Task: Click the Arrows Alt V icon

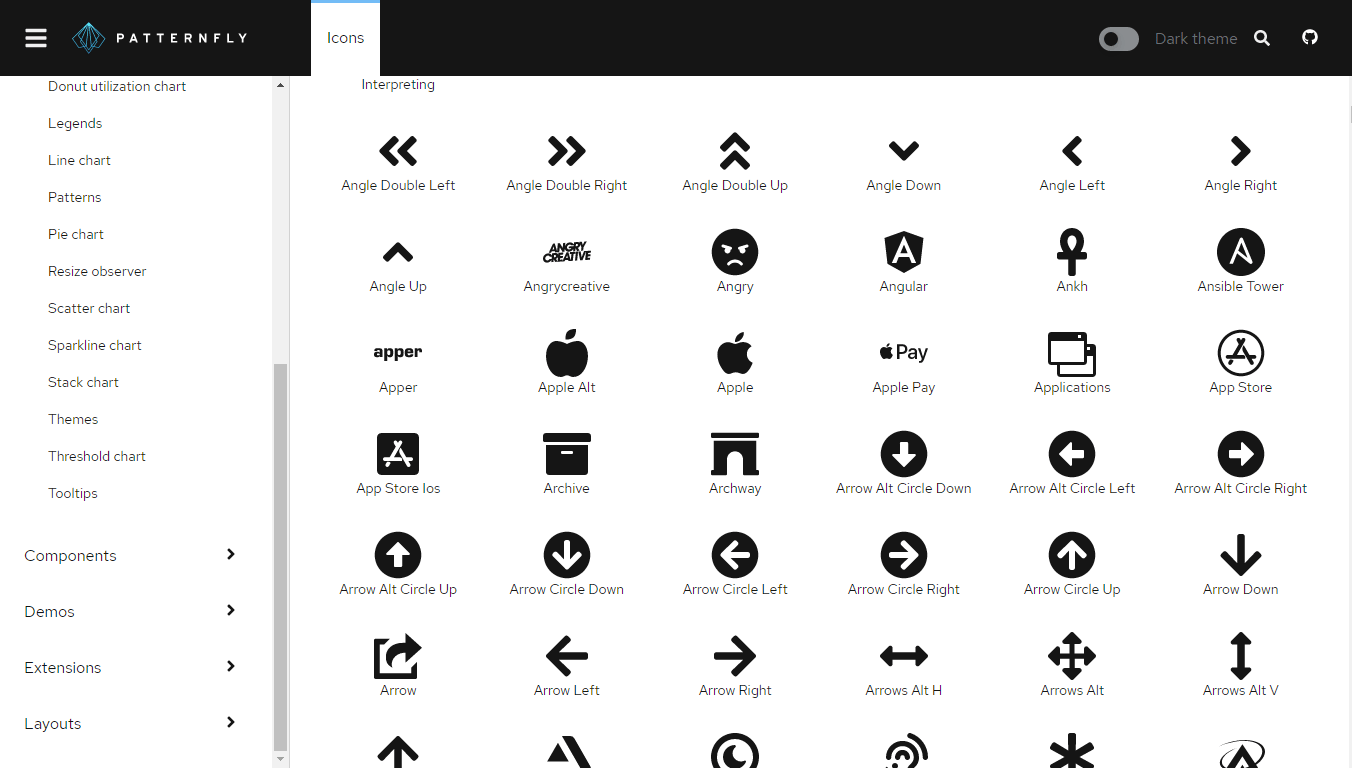Action: pyautogui.click(x=1241, y=656)
